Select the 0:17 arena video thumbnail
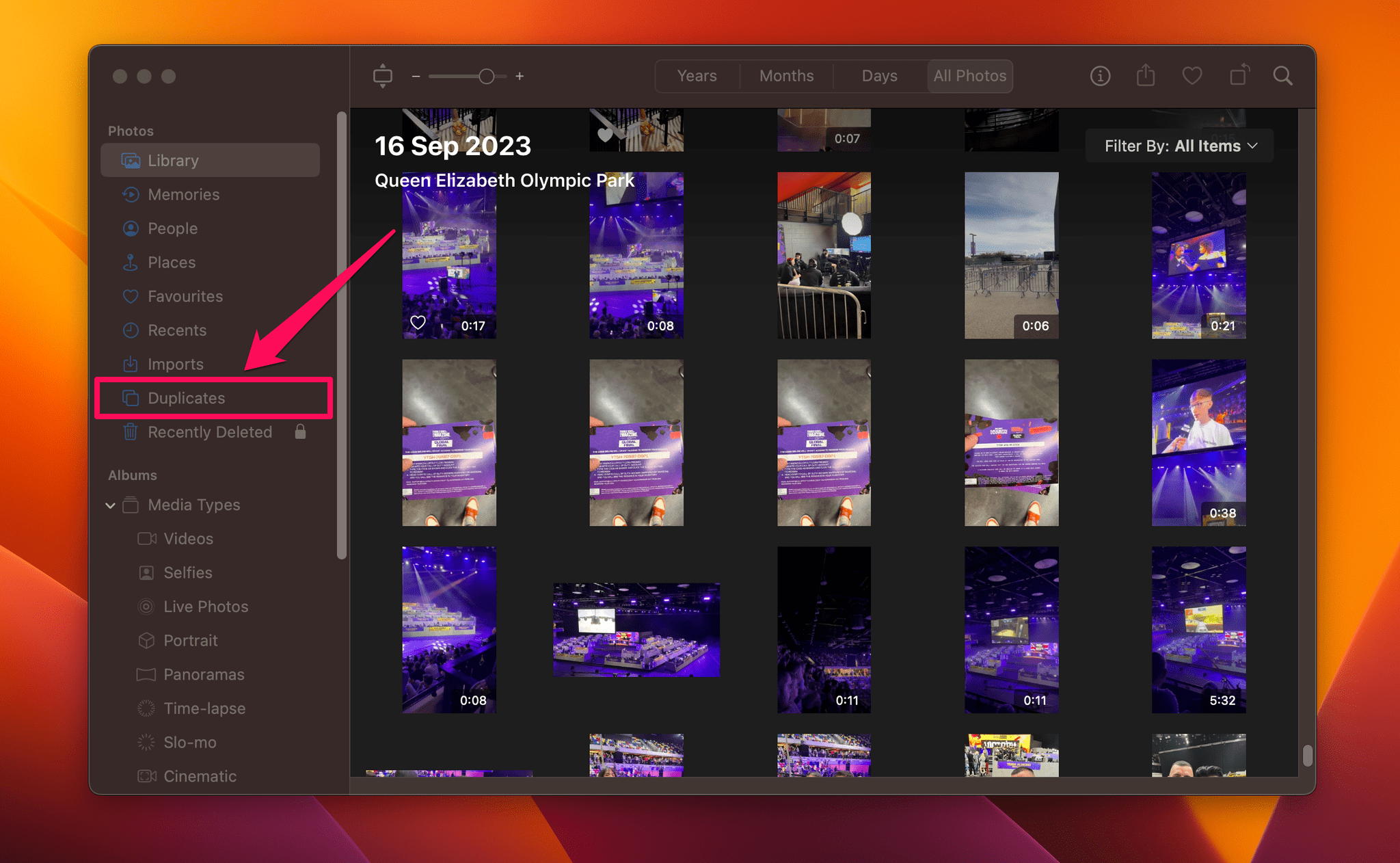This screenshot has width=1400, height=863. pos(449,255)
